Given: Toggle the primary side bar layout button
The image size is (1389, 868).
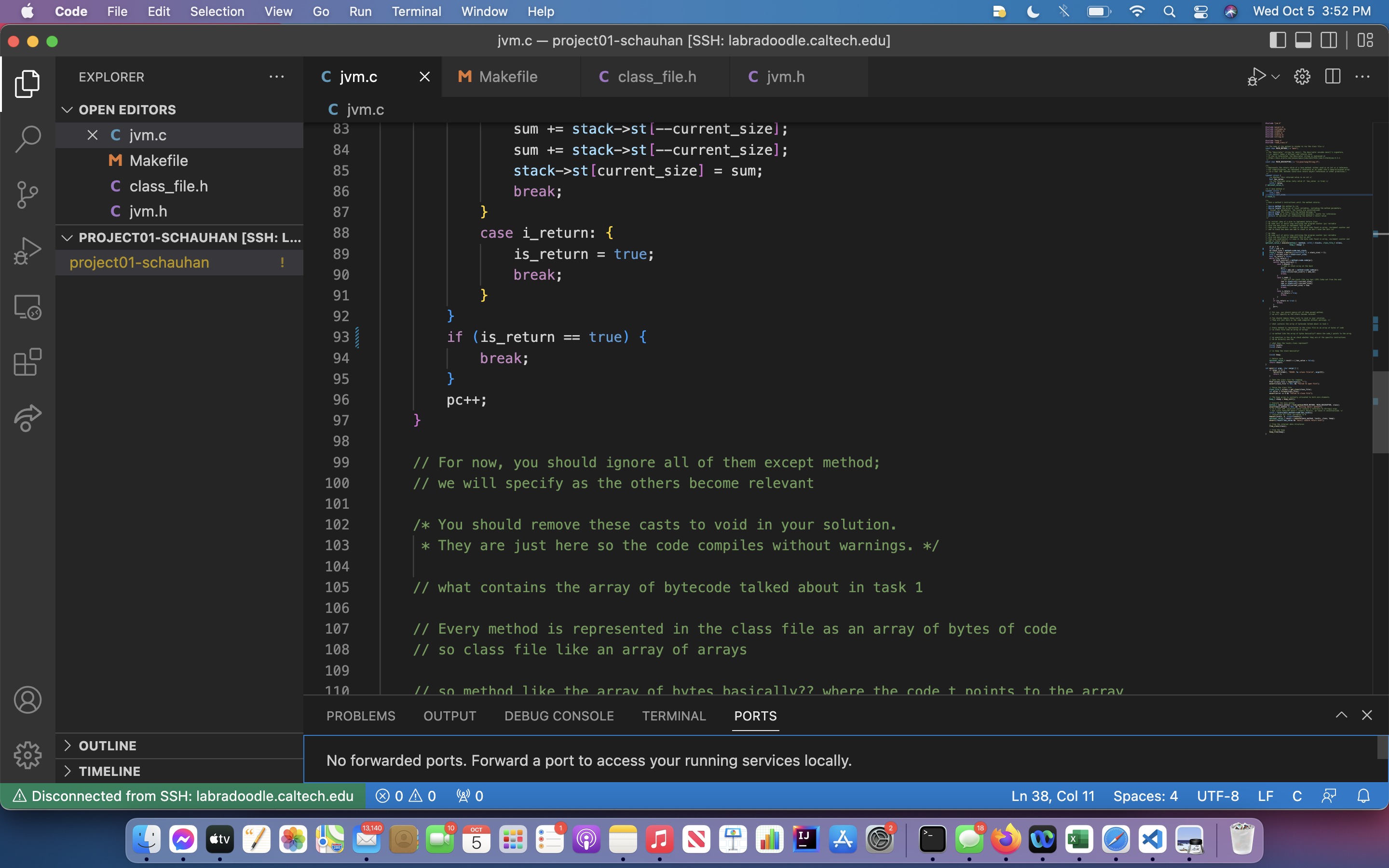Looking at the screenshot, I should 1277,40.
